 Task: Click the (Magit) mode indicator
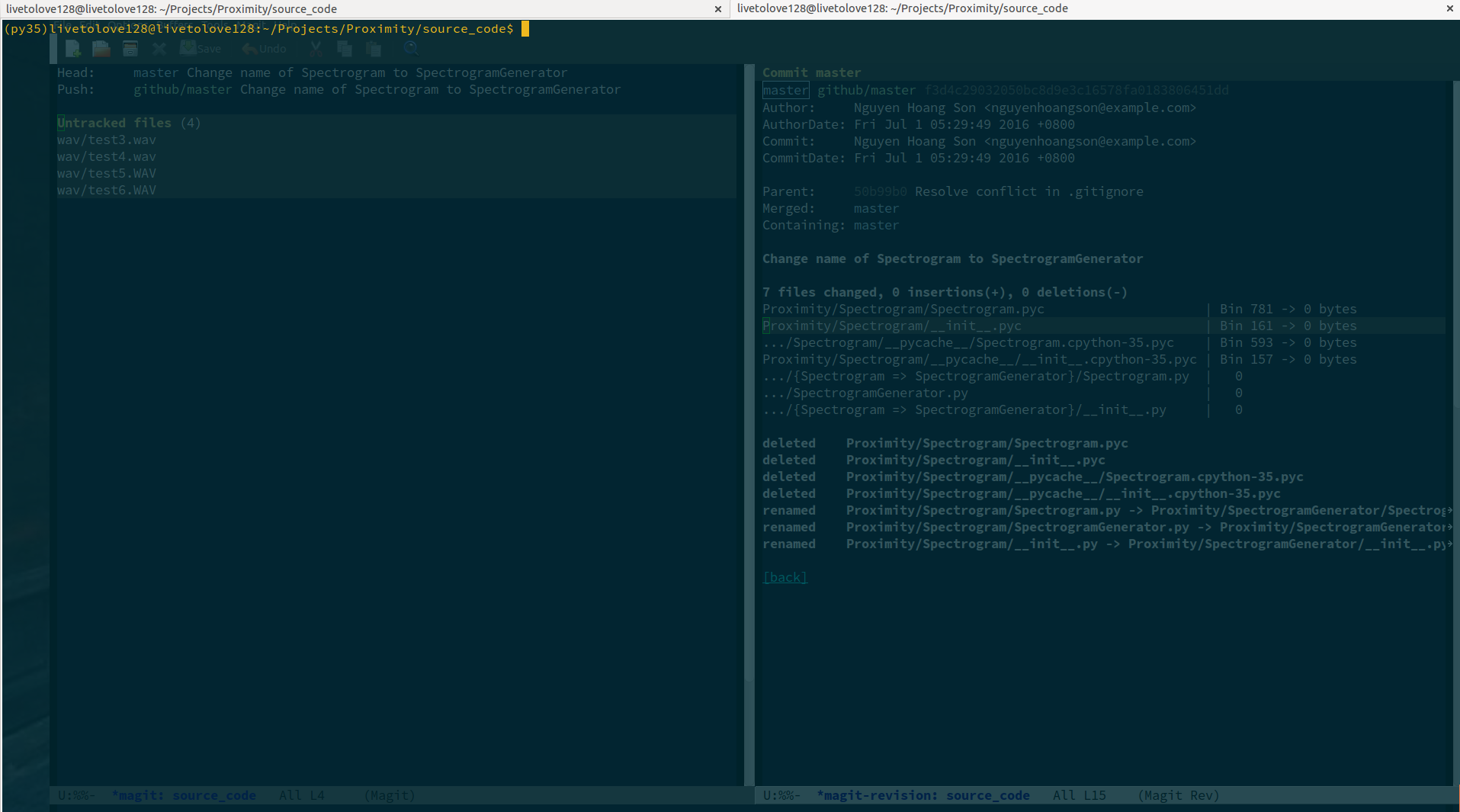pos(390,795)
